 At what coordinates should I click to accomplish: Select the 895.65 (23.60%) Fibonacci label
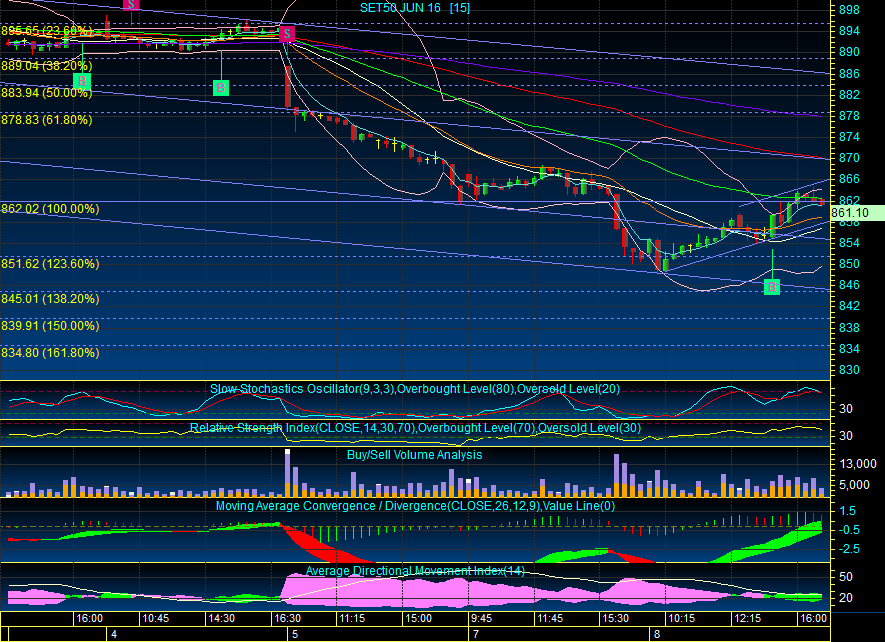tap(47, 30)
